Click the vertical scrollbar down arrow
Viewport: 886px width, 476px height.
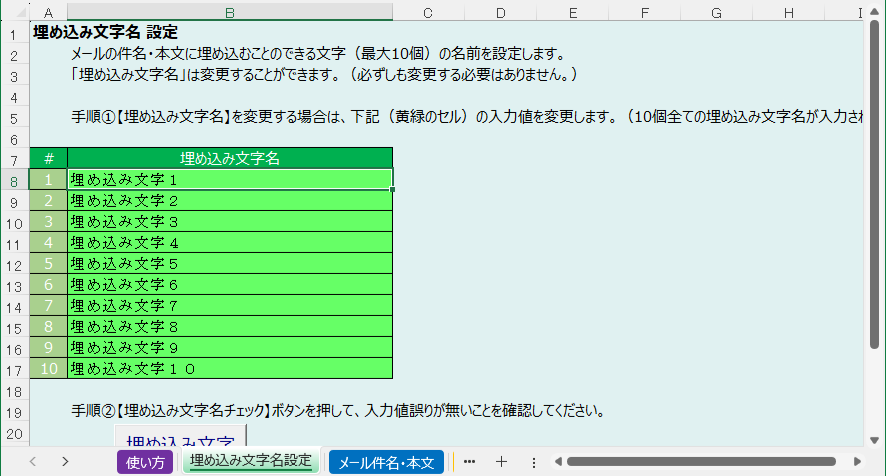875,440
